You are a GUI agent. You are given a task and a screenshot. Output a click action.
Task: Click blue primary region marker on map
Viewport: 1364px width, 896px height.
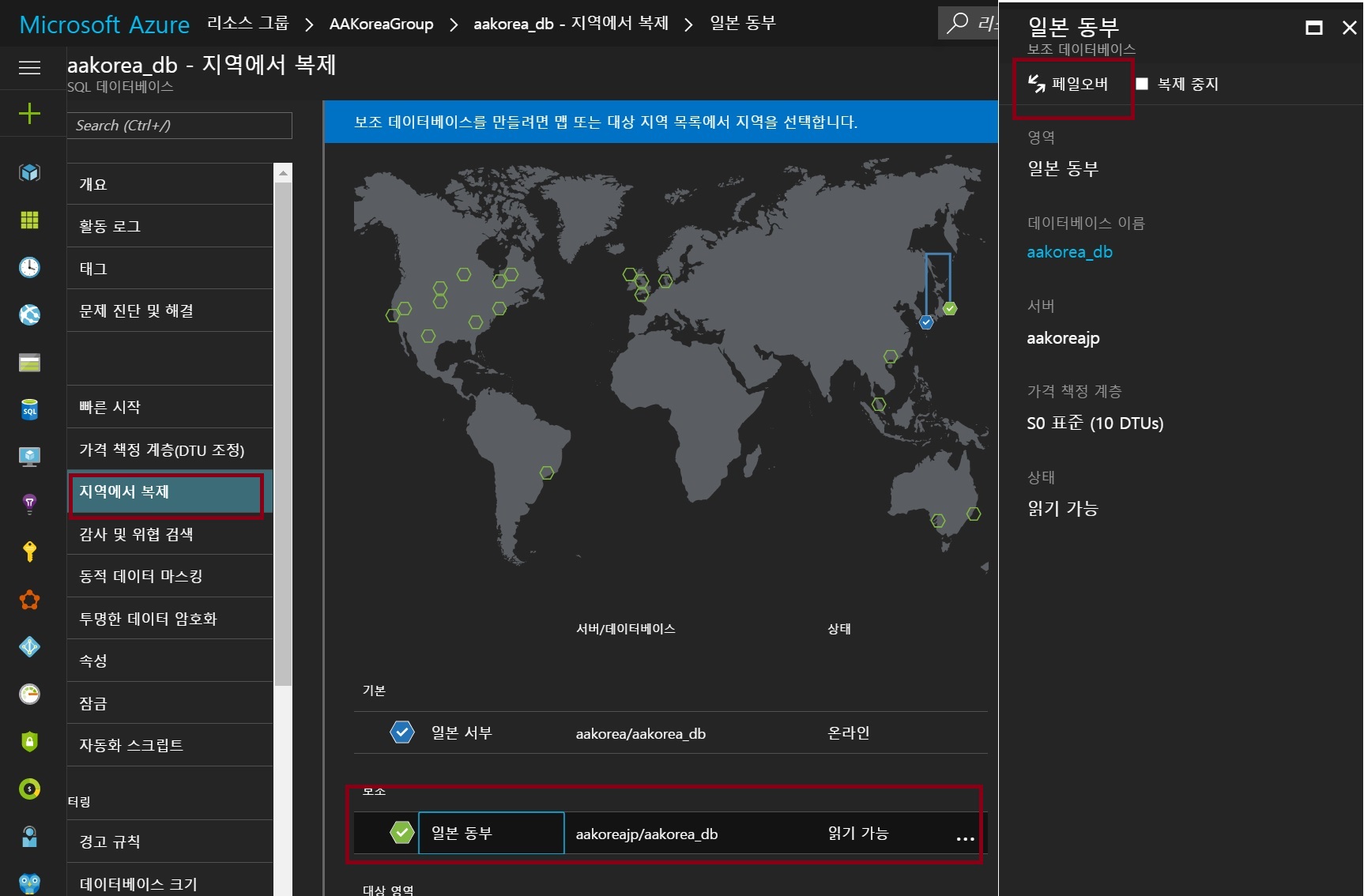click(926, 322)
